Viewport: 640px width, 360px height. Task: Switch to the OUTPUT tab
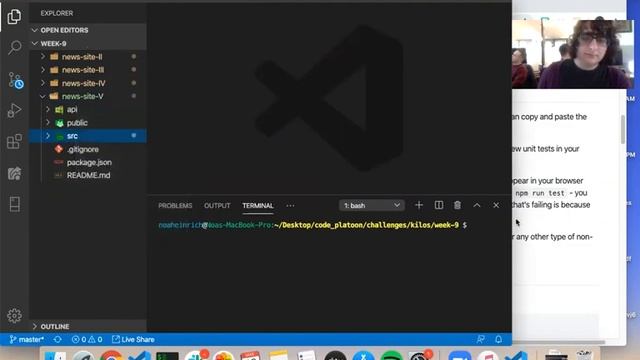tap(217, 205)
